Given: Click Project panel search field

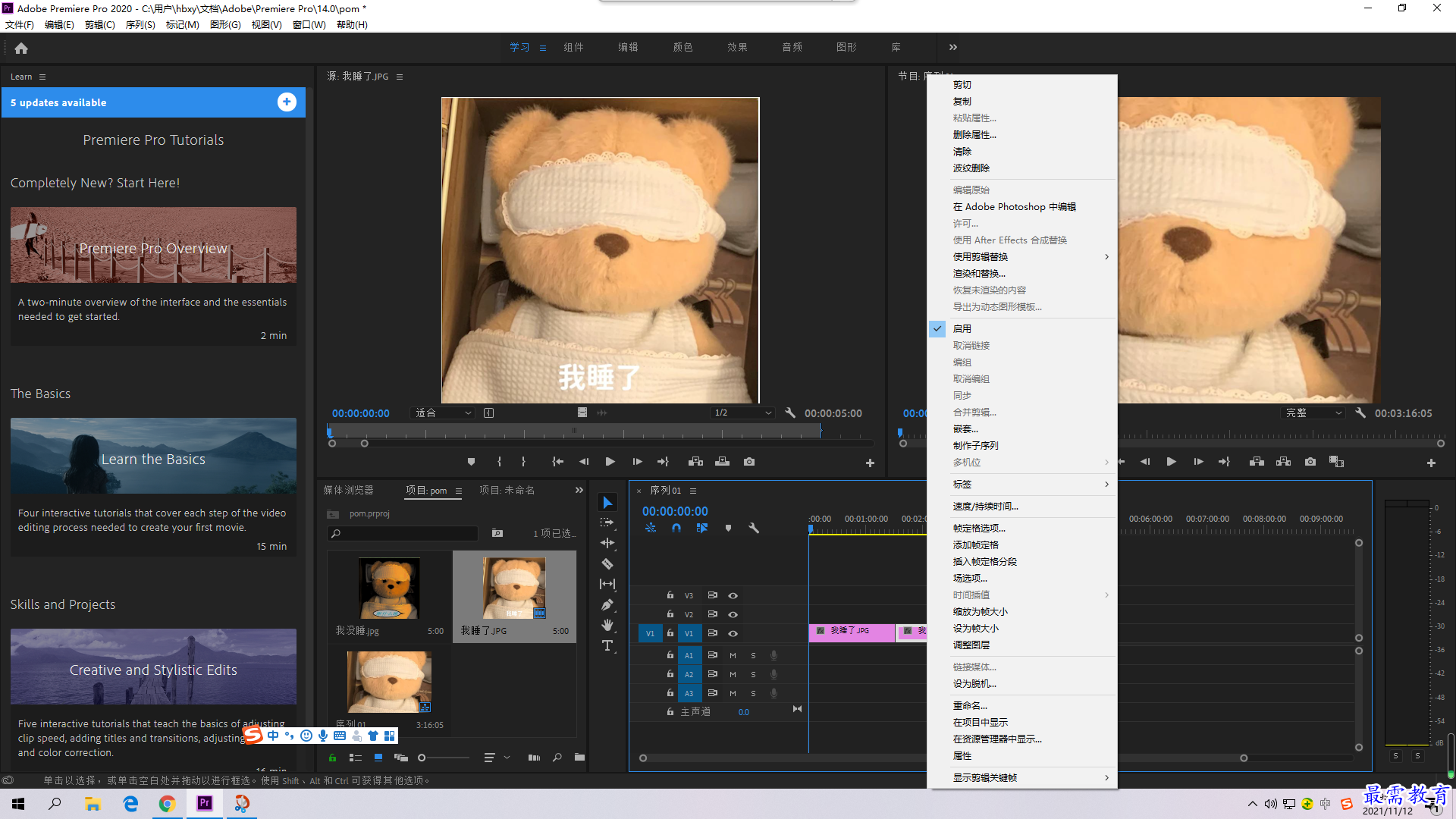Looking at the screenshot, I should (403, 533).
